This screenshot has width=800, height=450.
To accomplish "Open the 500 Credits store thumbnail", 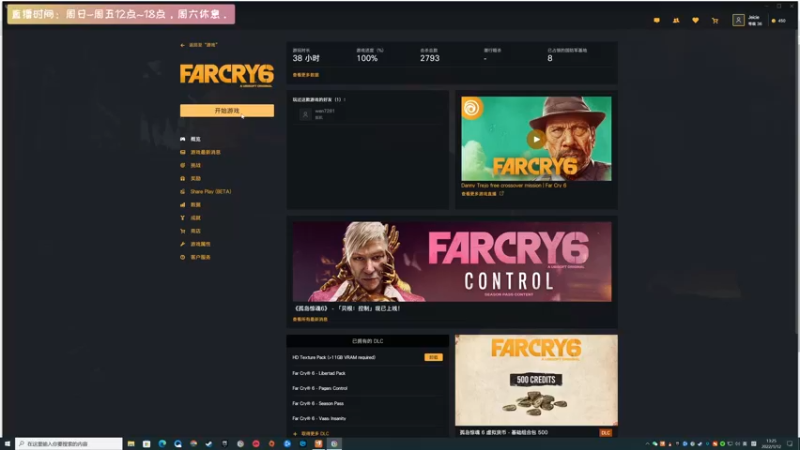I will (536, 381).
